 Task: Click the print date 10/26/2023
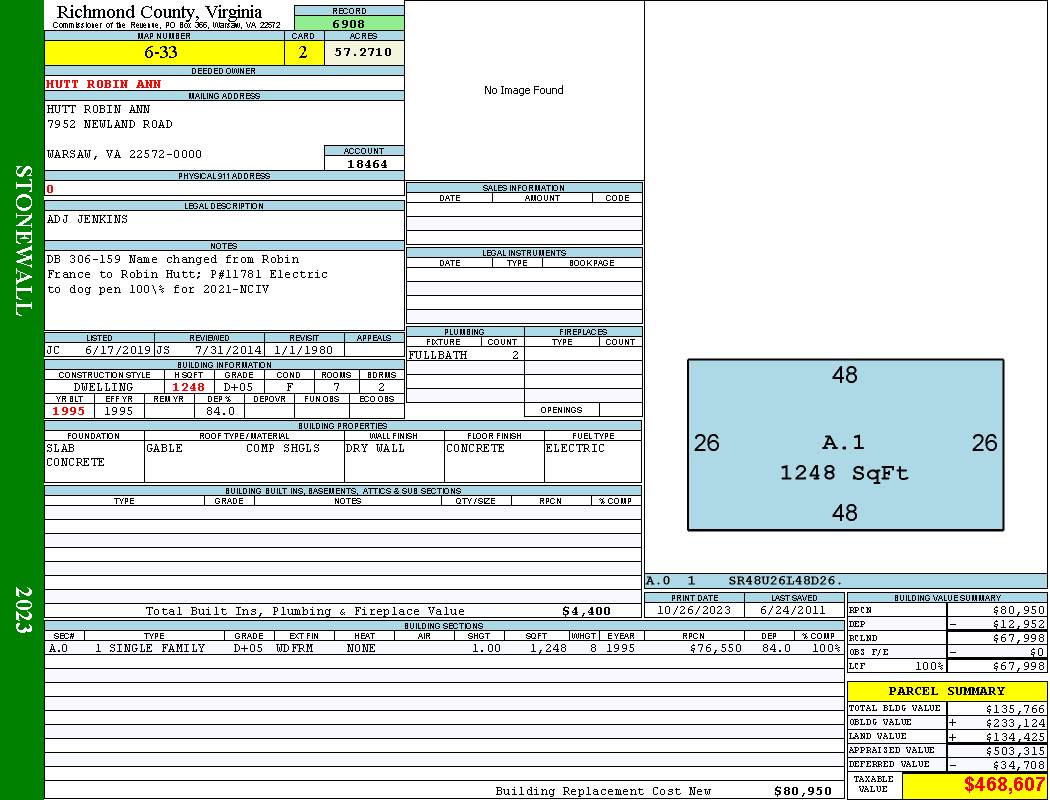click(695, 610)
